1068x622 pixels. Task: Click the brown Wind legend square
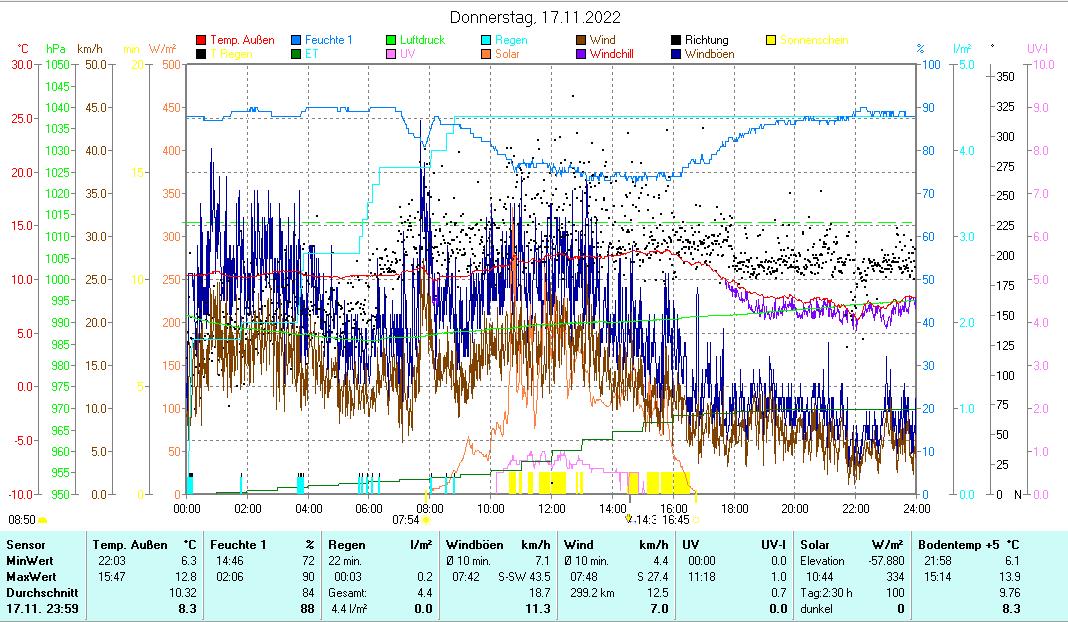click(582, 40)
